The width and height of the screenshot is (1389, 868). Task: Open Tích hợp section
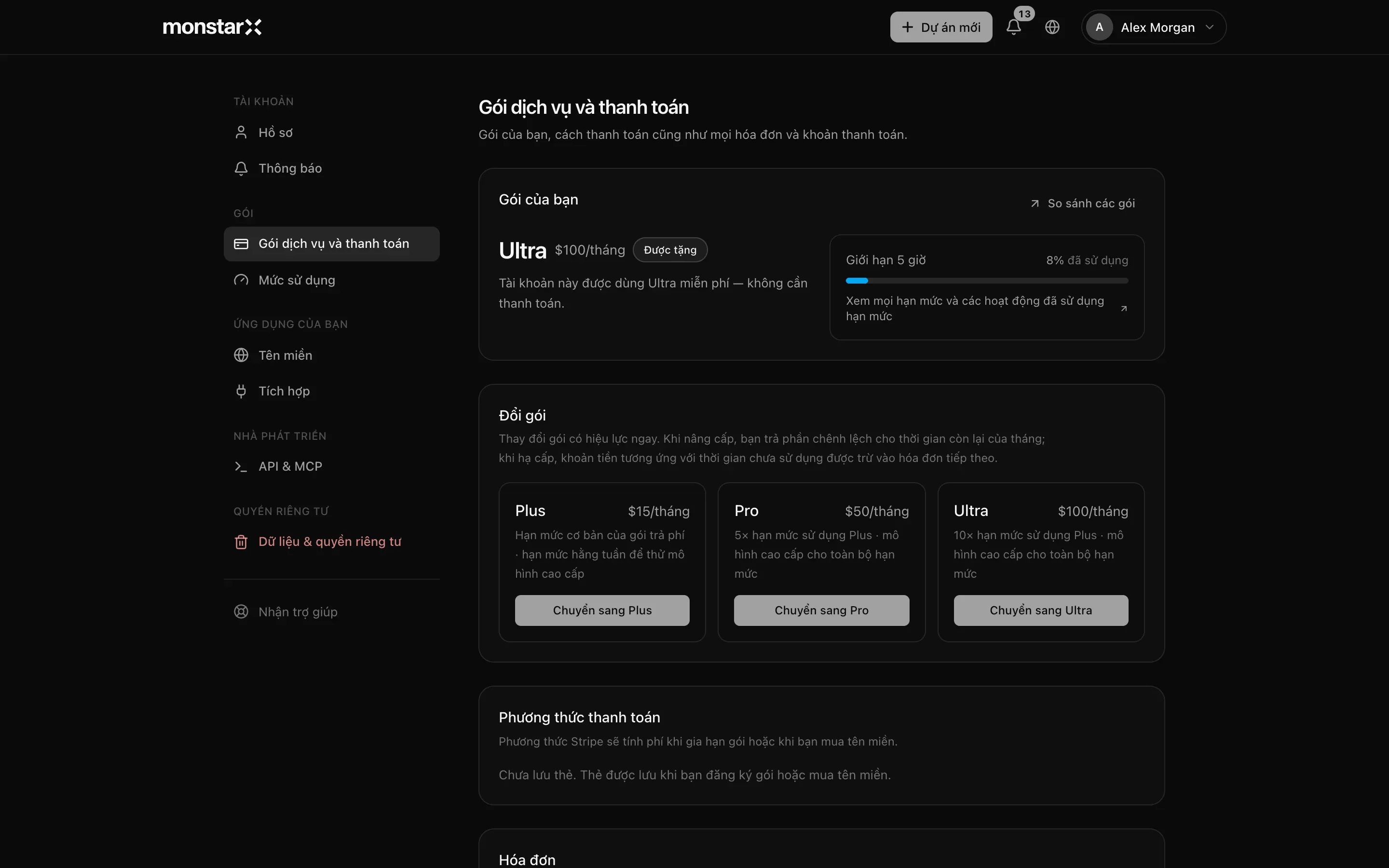(x=332, y=391)
